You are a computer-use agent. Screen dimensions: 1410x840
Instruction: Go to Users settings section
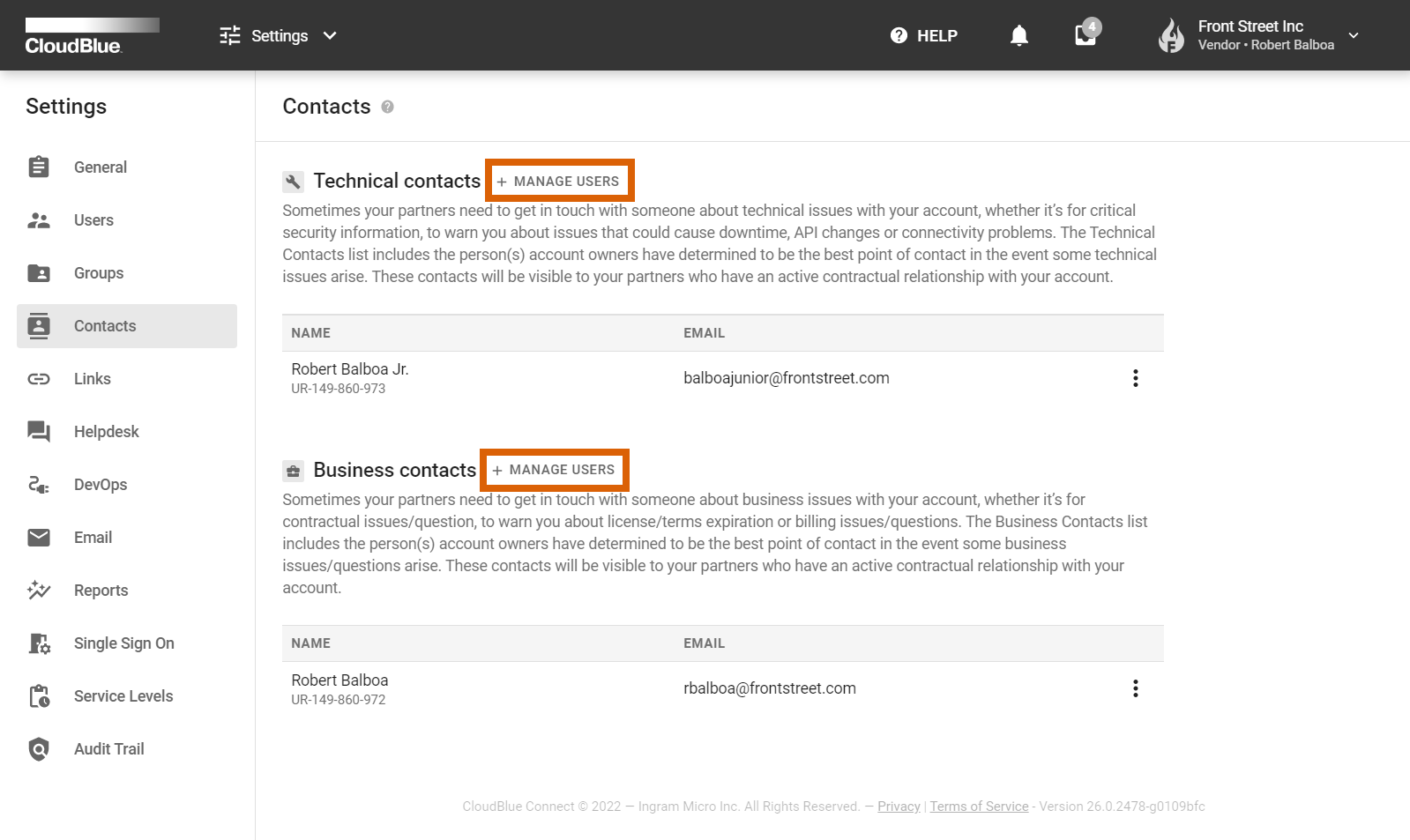(93, 220)
